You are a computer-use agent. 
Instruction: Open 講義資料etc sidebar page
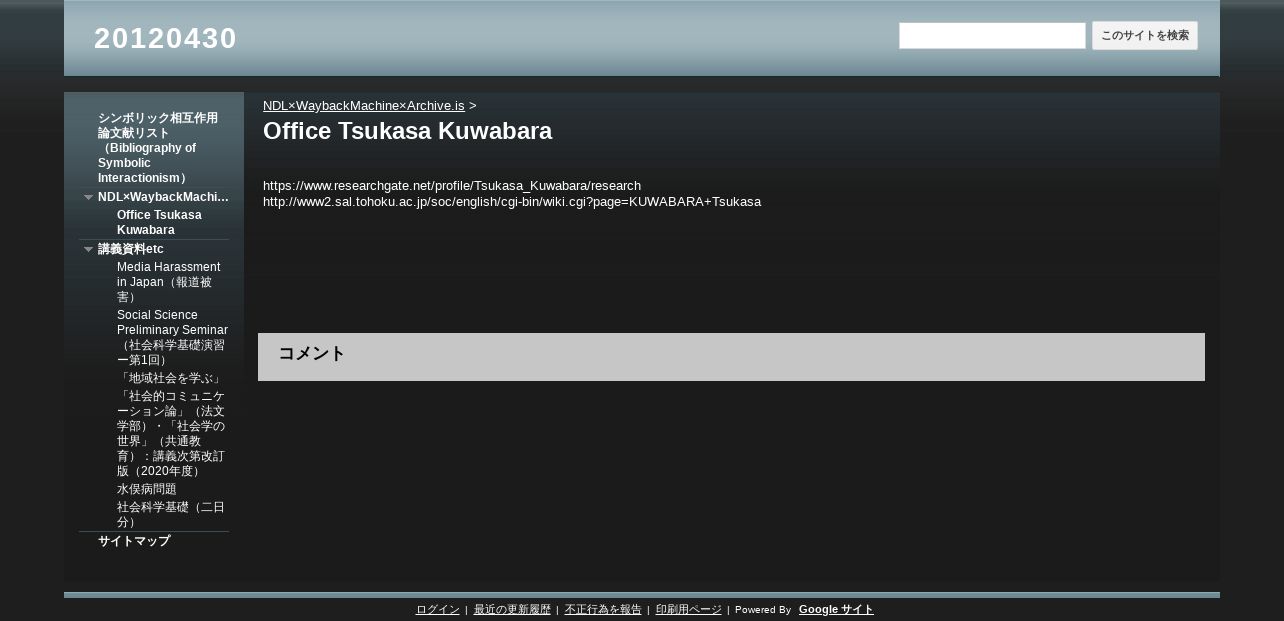click(x=131, y=249)
